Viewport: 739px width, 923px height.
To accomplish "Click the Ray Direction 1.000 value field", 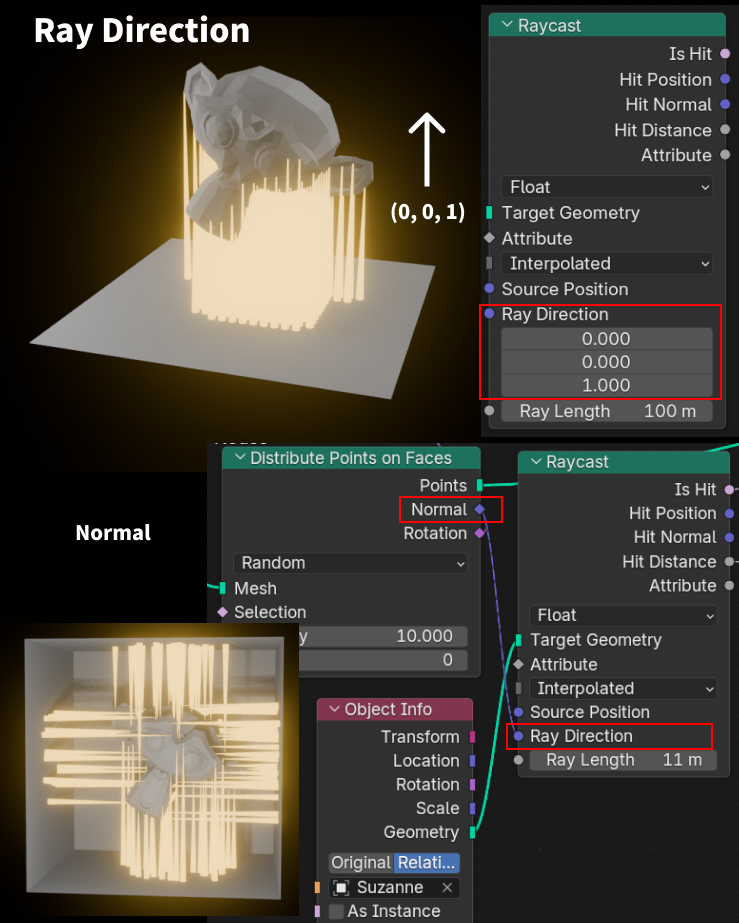I will click(606, 385).
